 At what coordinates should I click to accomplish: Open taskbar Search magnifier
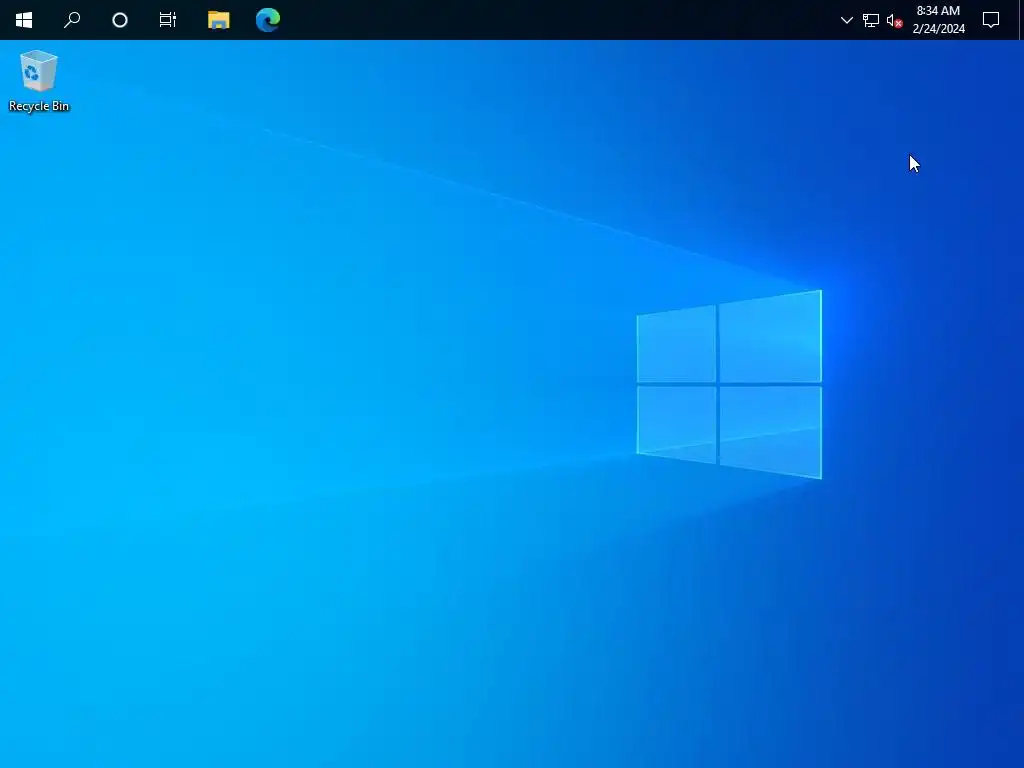(72, 20)
